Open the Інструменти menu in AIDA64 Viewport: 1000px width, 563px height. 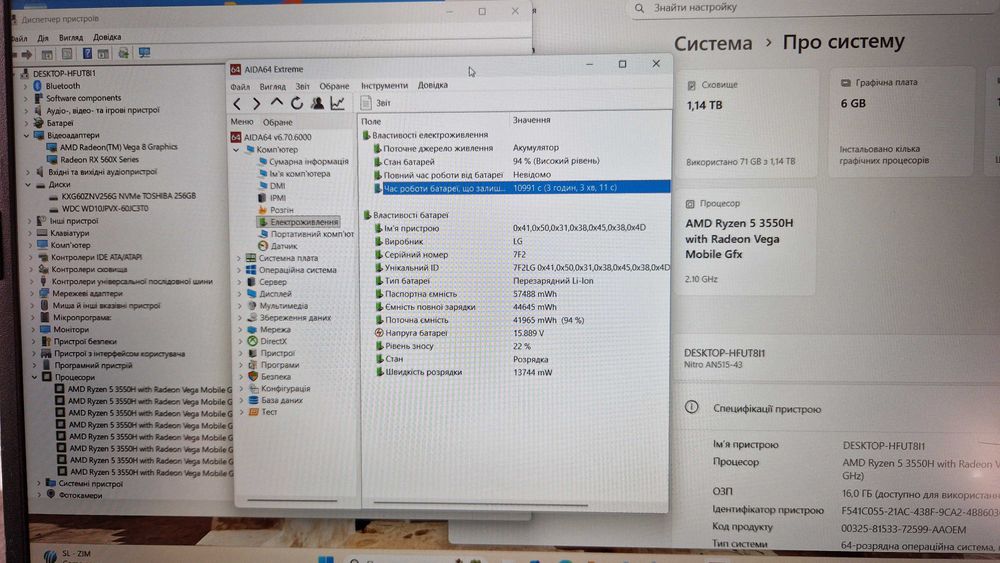tap(384, 85)
